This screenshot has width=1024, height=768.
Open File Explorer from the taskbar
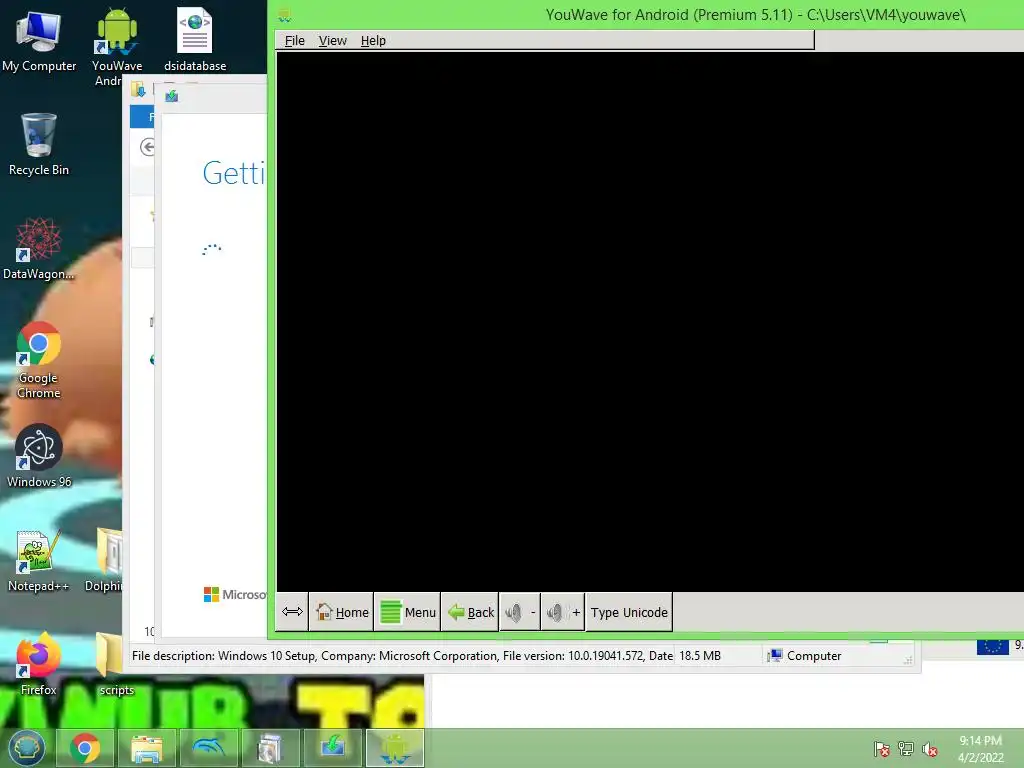(147, 748)
